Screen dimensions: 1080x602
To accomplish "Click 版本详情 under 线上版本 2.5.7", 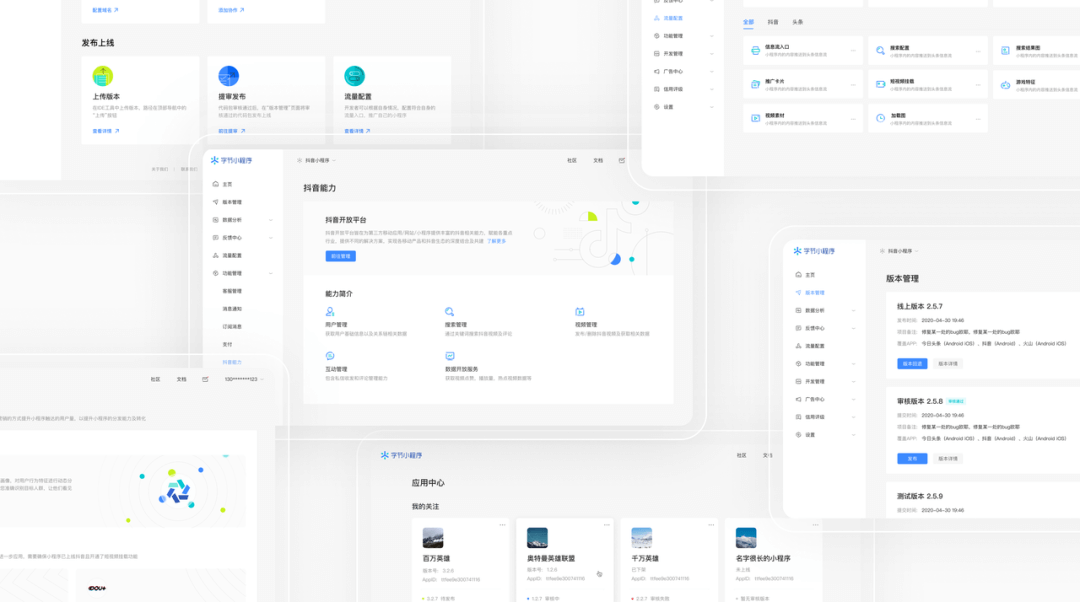I will [948, 364].
